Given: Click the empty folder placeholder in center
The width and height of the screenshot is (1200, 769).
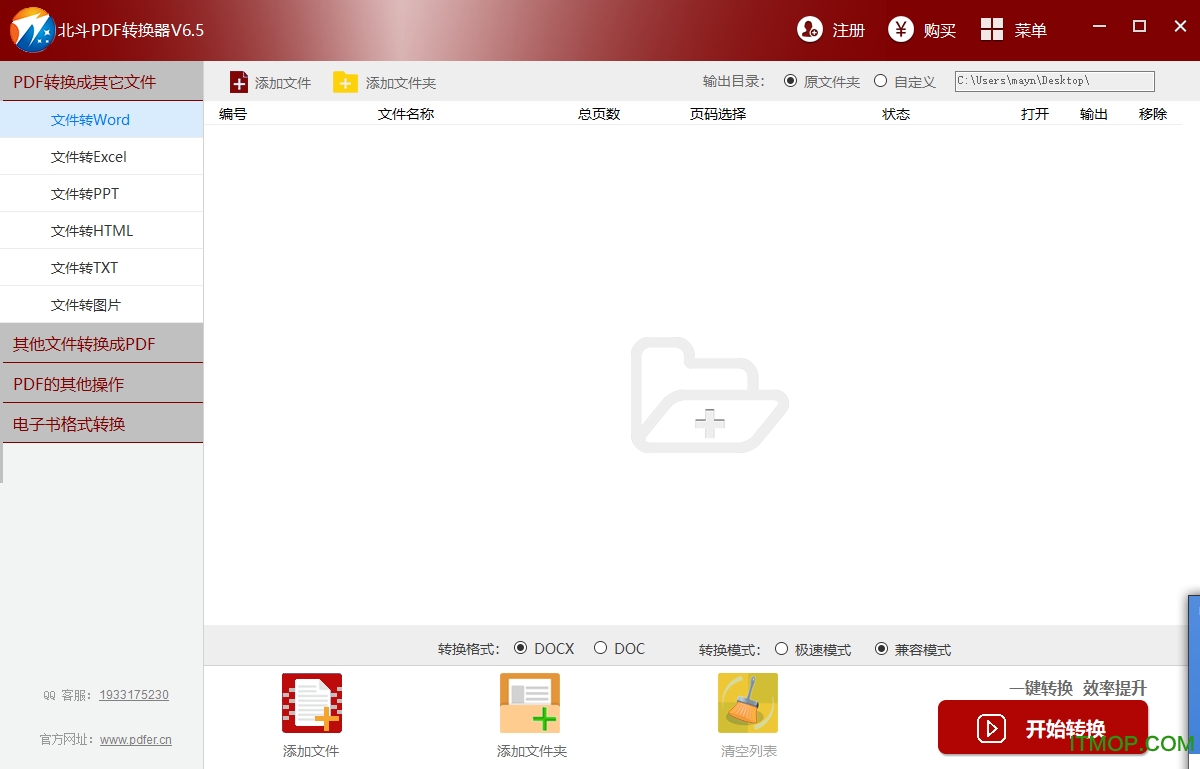Looking at the screenshot, I should click(709, 396).
